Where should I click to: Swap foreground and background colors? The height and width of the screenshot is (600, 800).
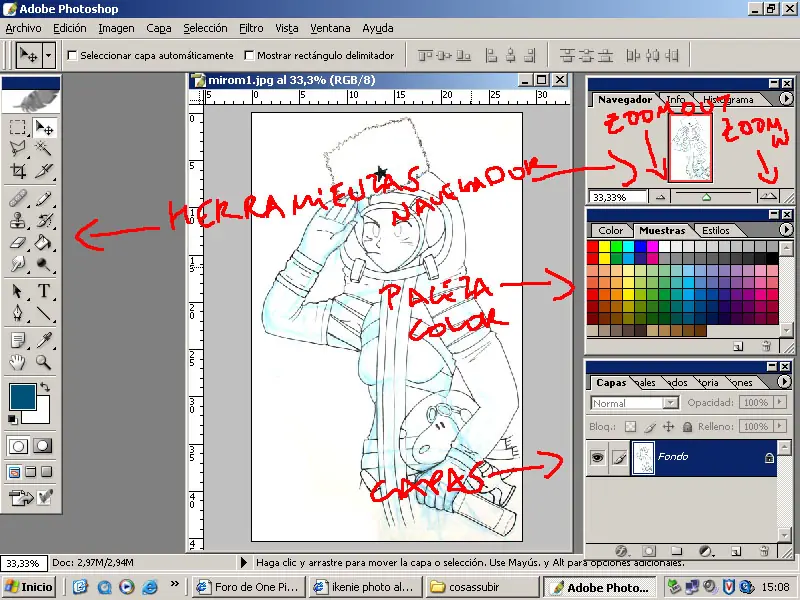pos(45,387)
